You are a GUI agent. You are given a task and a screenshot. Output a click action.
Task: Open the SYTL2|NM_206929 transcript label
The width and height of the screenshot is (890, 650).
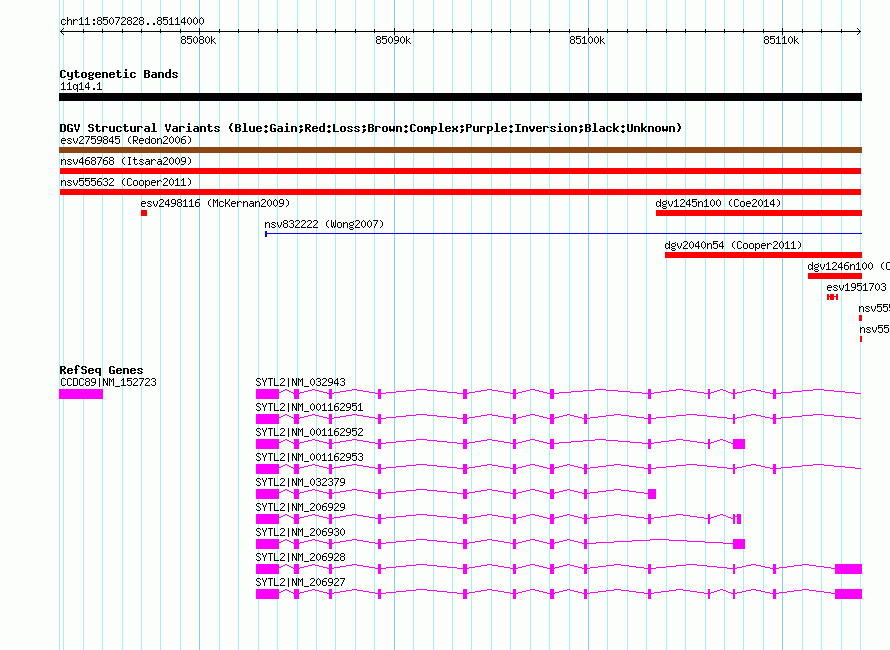[300, 507]
